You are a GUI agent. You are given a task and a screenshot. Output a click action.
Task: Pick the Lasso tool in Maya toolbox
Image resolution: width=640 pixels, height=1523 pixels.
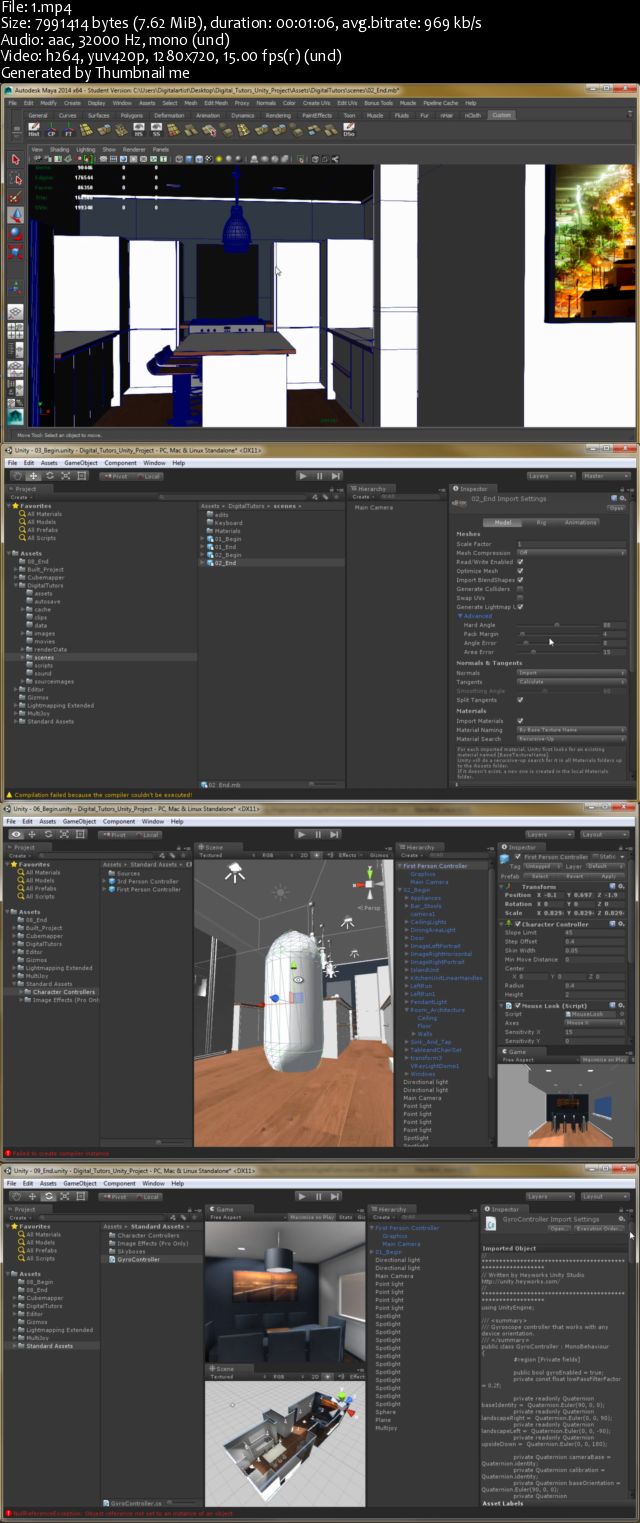click(x=16, y=178)
